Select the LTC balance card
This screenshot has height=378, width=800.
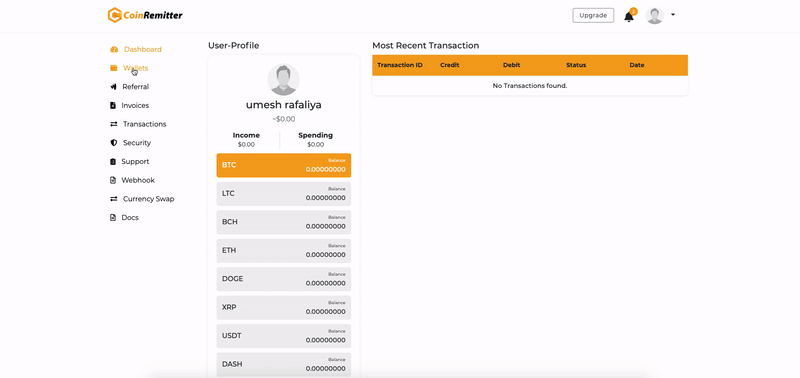[x=284, y=194]
